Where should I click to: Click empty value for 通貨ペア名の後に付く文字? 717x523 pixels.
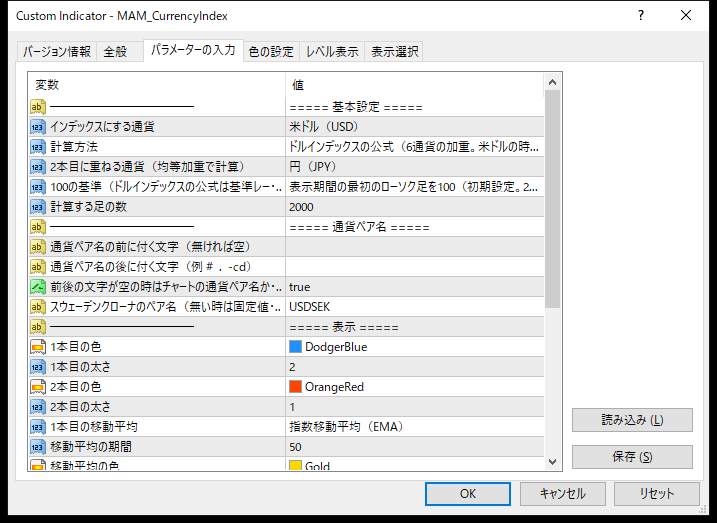click(x=415, y=267)
